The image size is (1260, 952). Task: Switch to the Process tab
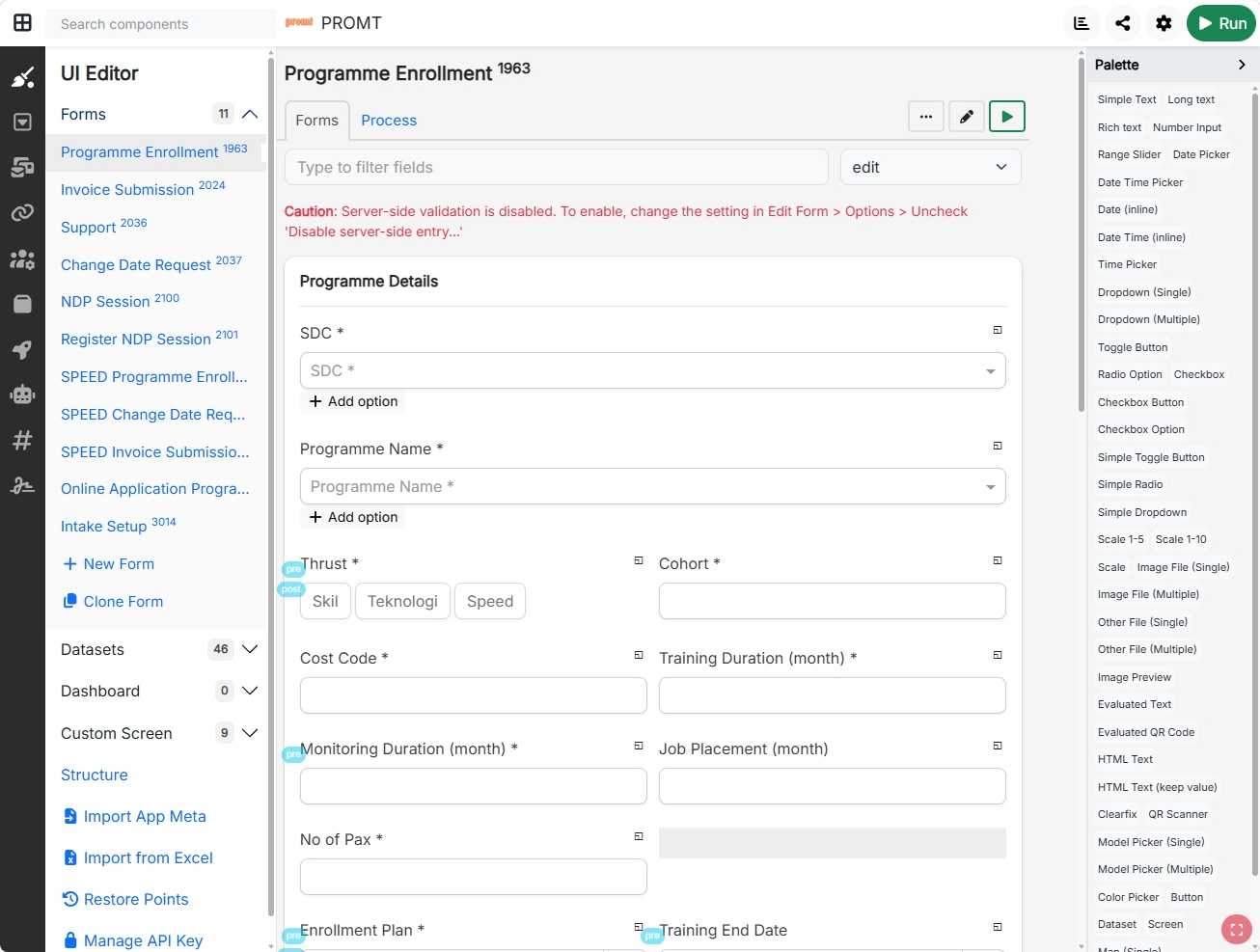click(x=389, y=121)
